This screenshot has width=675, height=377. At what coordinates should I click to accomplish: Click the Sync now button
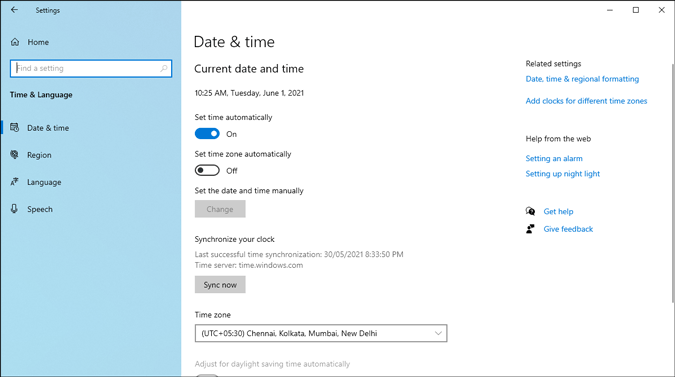click(x=220, y=284)
